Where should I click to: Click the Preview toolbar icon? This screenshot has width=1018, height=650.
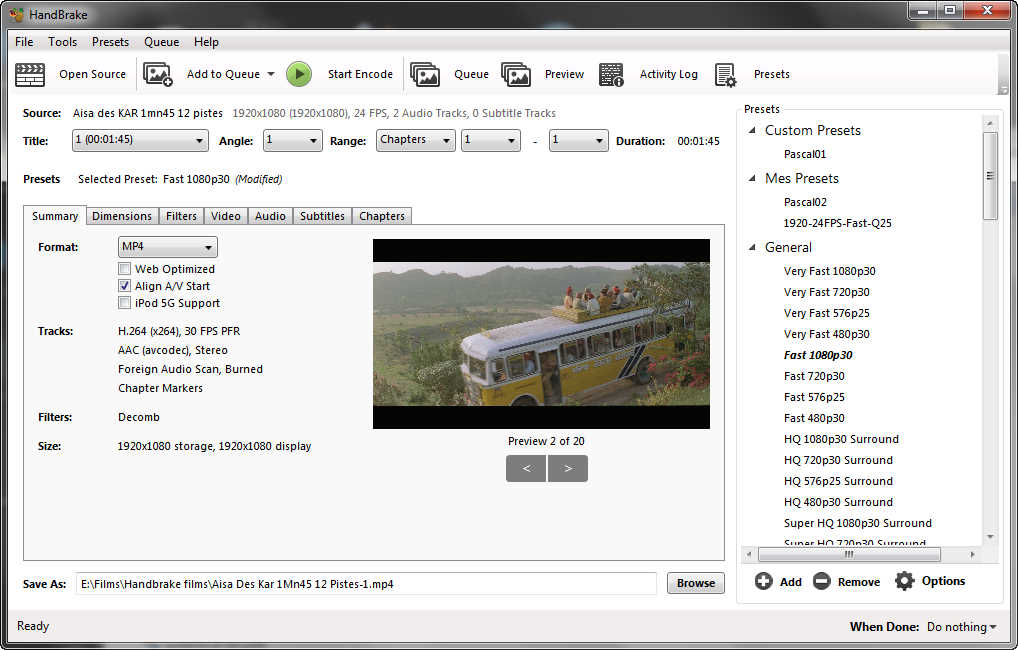(516, 74)
